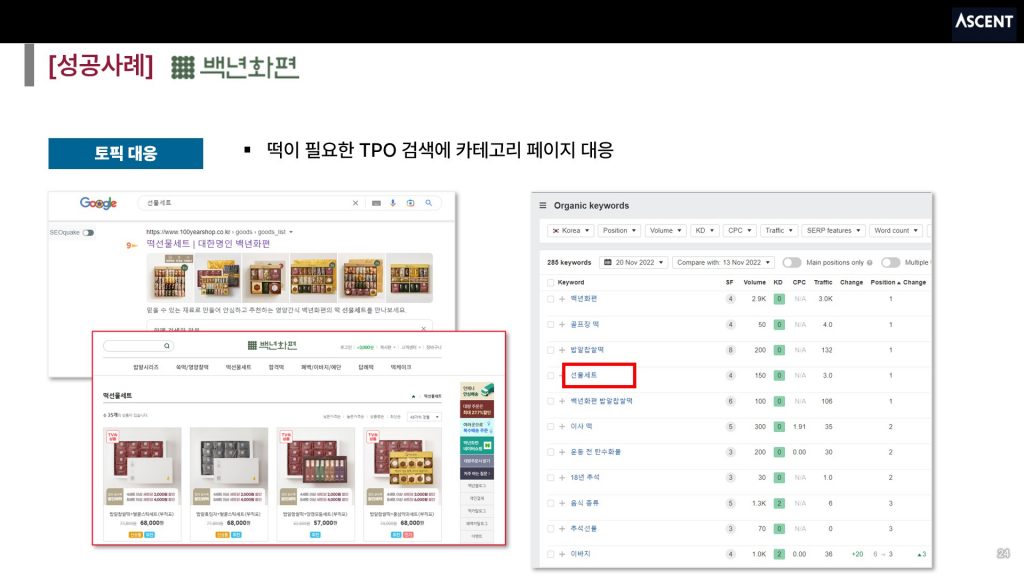Click SEOquake rank arrow marker icon

(x=131, y=246)
